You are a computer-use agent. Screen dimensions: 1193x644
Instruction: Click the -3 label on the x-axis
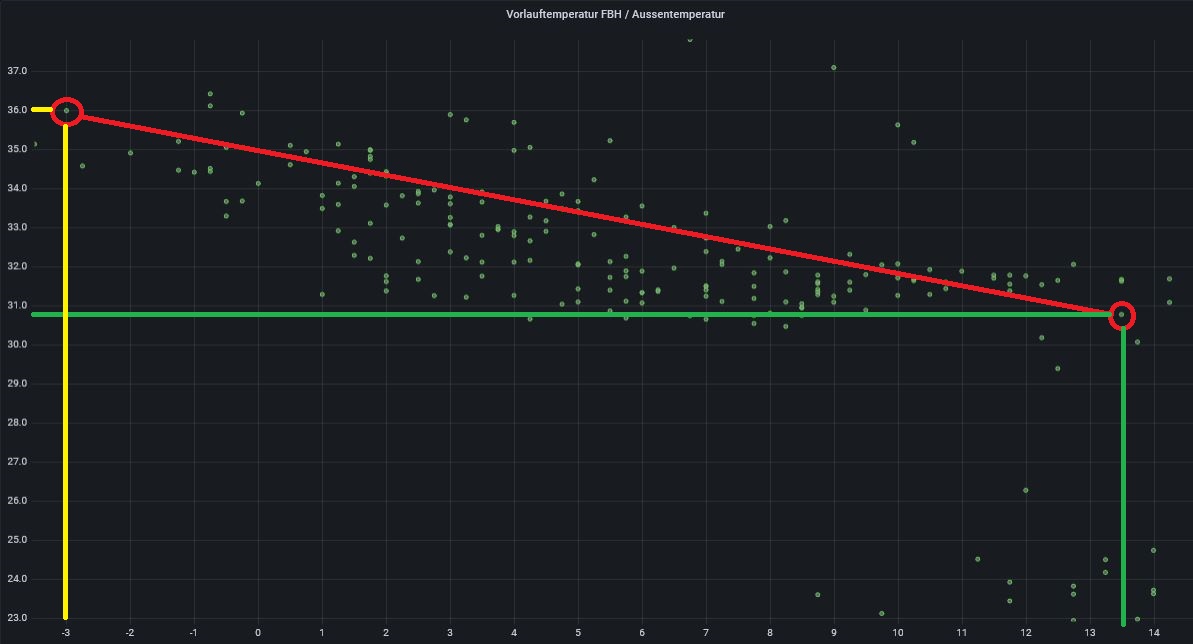coord(65,633)
